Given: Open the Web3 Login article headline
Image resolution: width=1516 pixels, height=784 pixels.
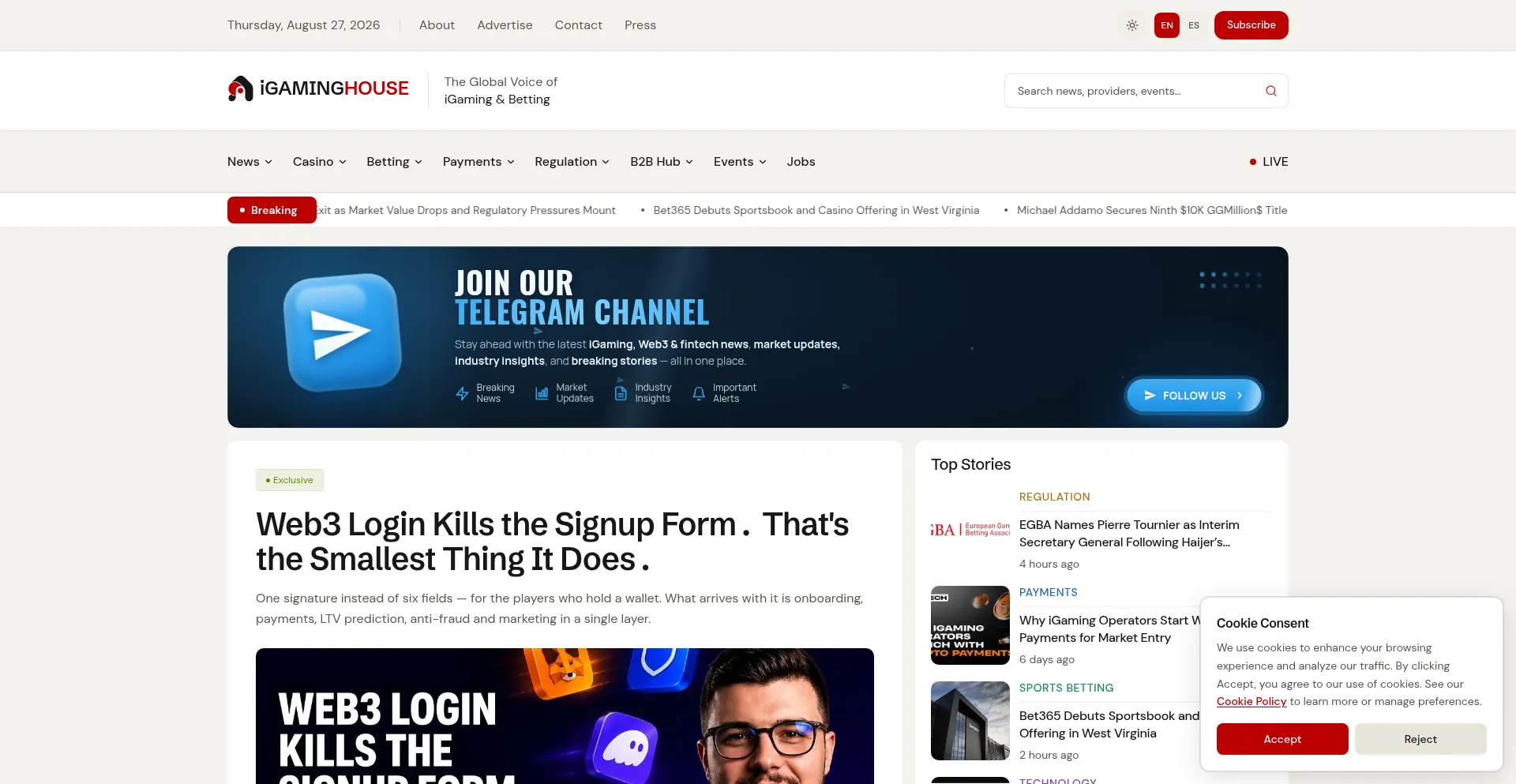Looking at the screenshot, I should [553, 542].
